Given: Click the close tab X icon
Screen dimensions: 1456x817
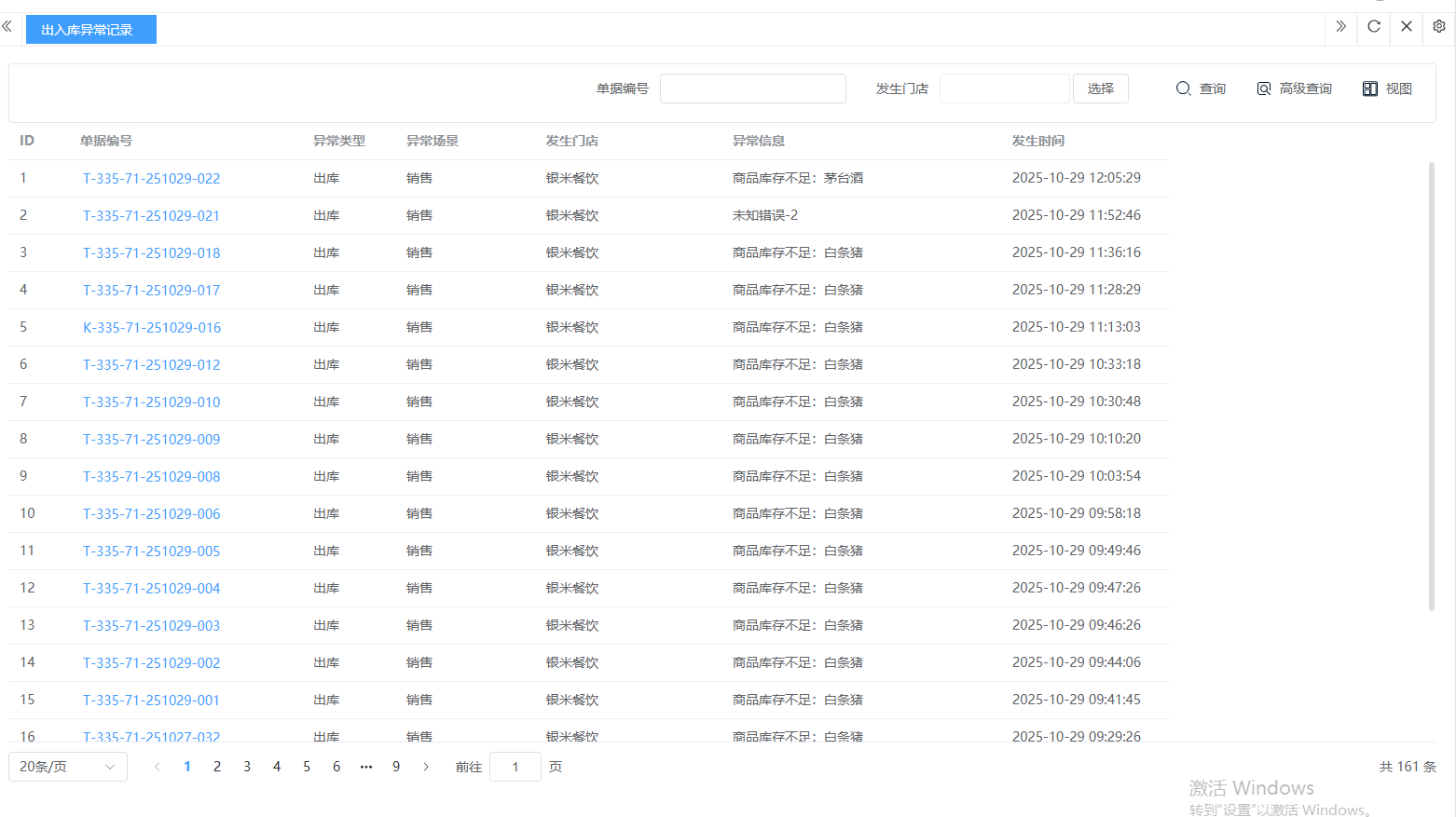Looking at the screenshot, I should [x=1406, y=27].
